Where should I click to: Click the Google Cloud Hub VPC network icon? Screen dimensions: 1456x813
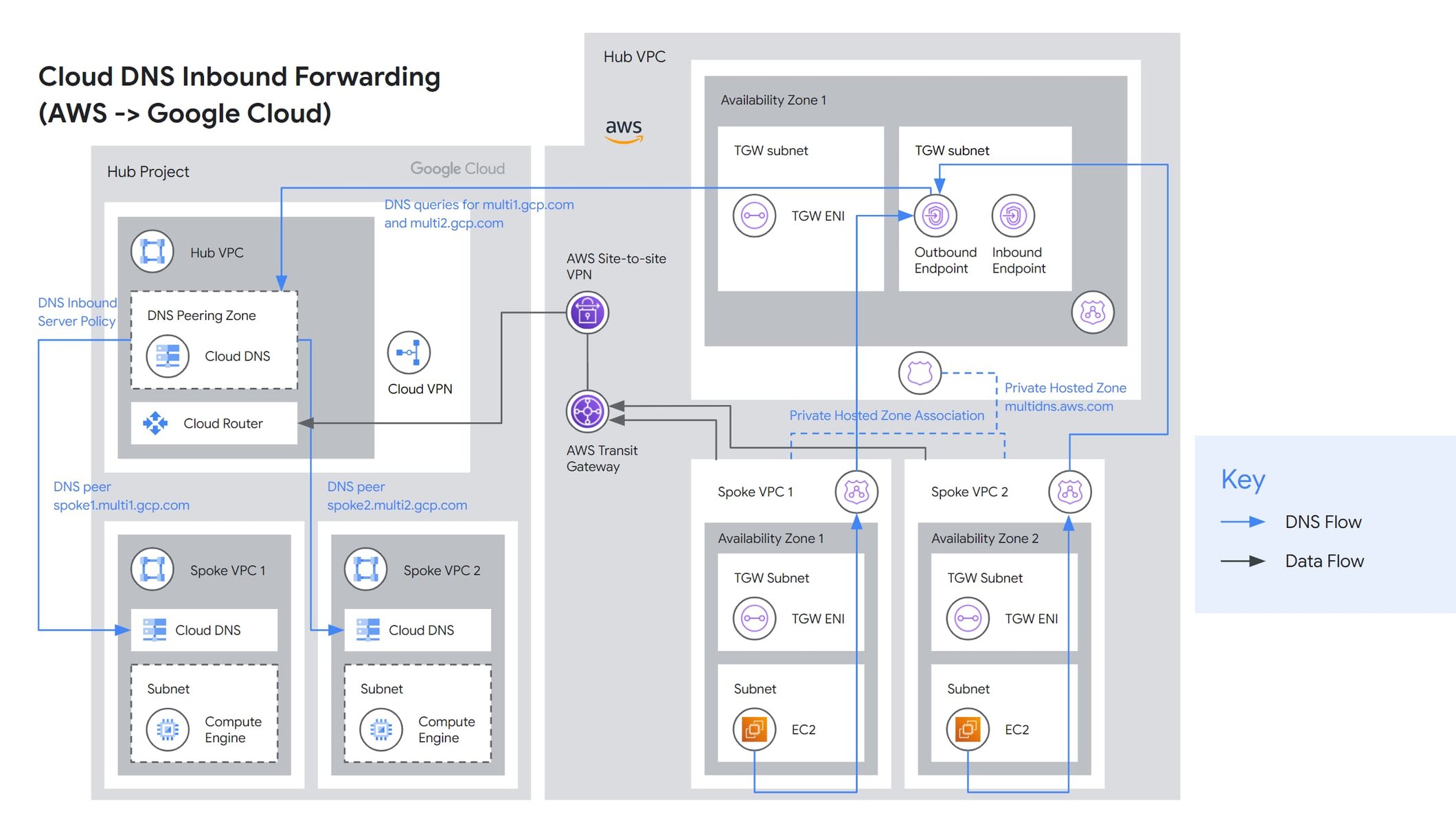click(x=152, y=251)
